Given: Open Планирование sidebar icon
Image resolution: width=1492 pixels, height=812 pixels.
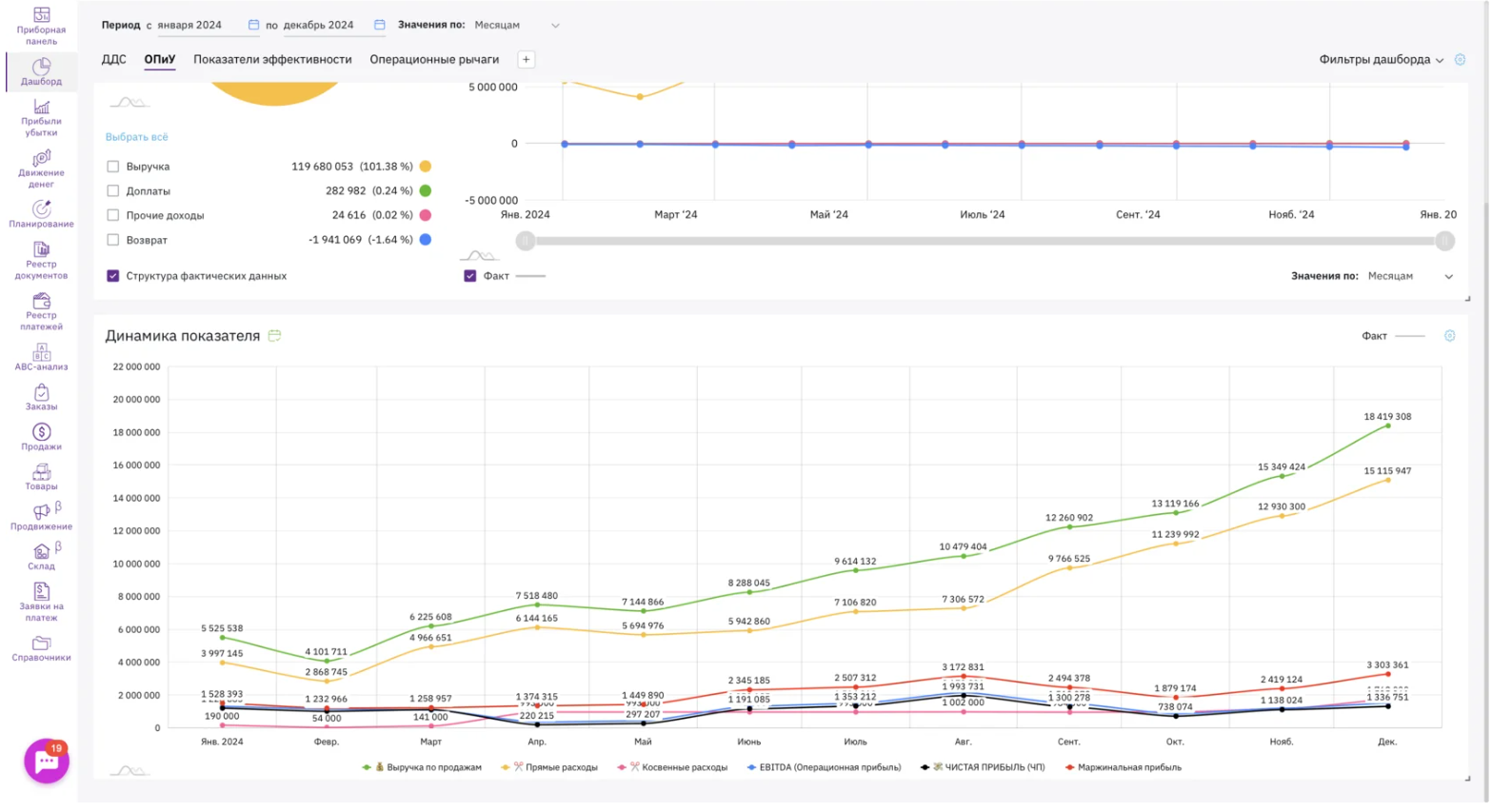Looking at the screenshot, I should (41, 214).
